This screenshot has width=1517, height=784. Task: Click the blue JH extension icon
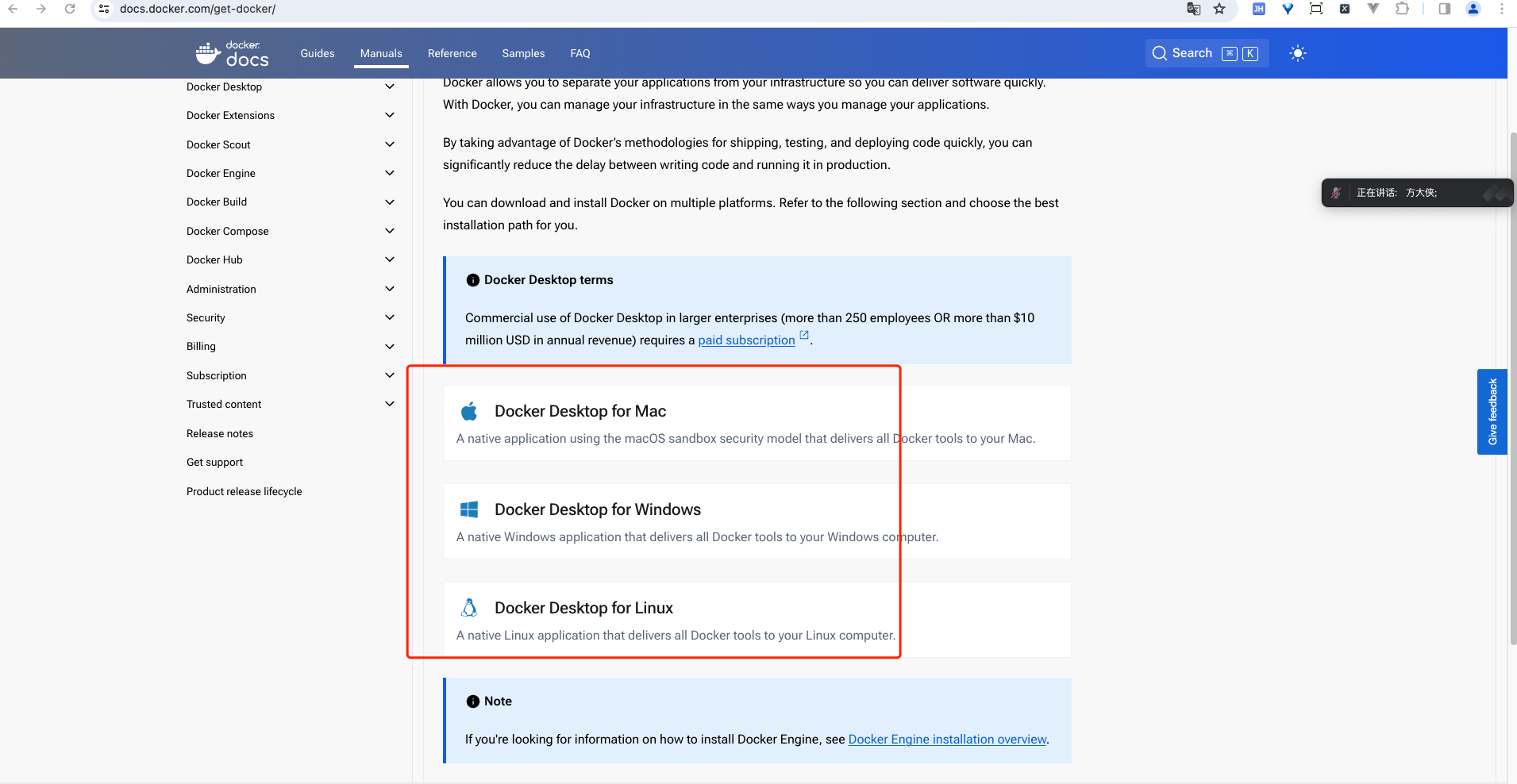[1259, 9]
